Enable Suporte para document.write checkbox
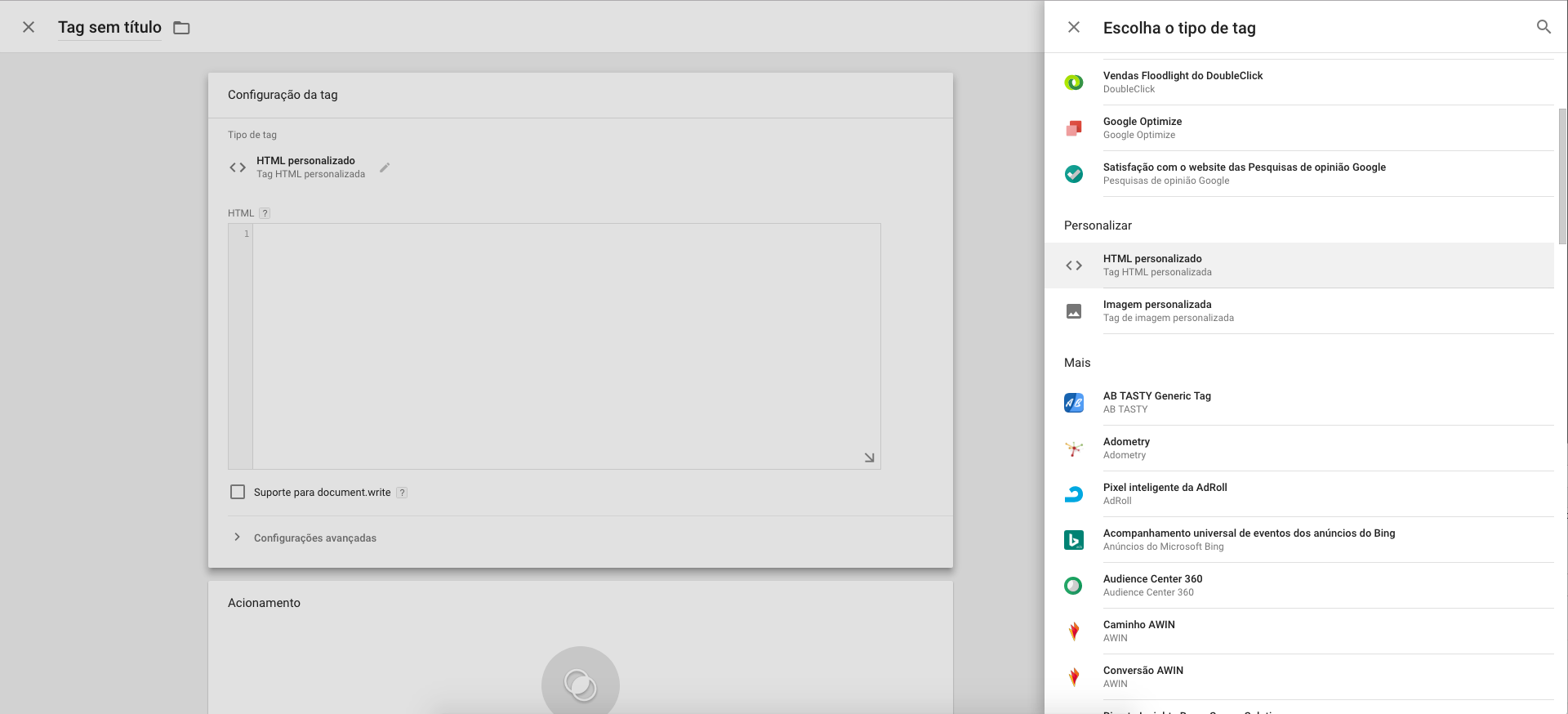The width and height of the screenshot is (1568, 714). (x=238, y=492)
